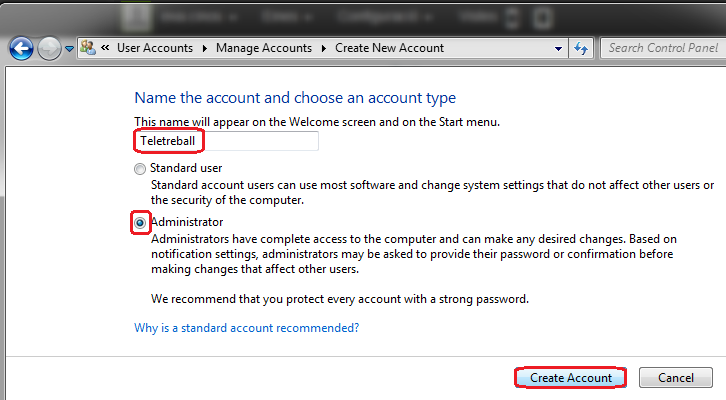This screenshot has width=726, height=400.
Task: Click the account name text field
Action: [x=226, y=141]
